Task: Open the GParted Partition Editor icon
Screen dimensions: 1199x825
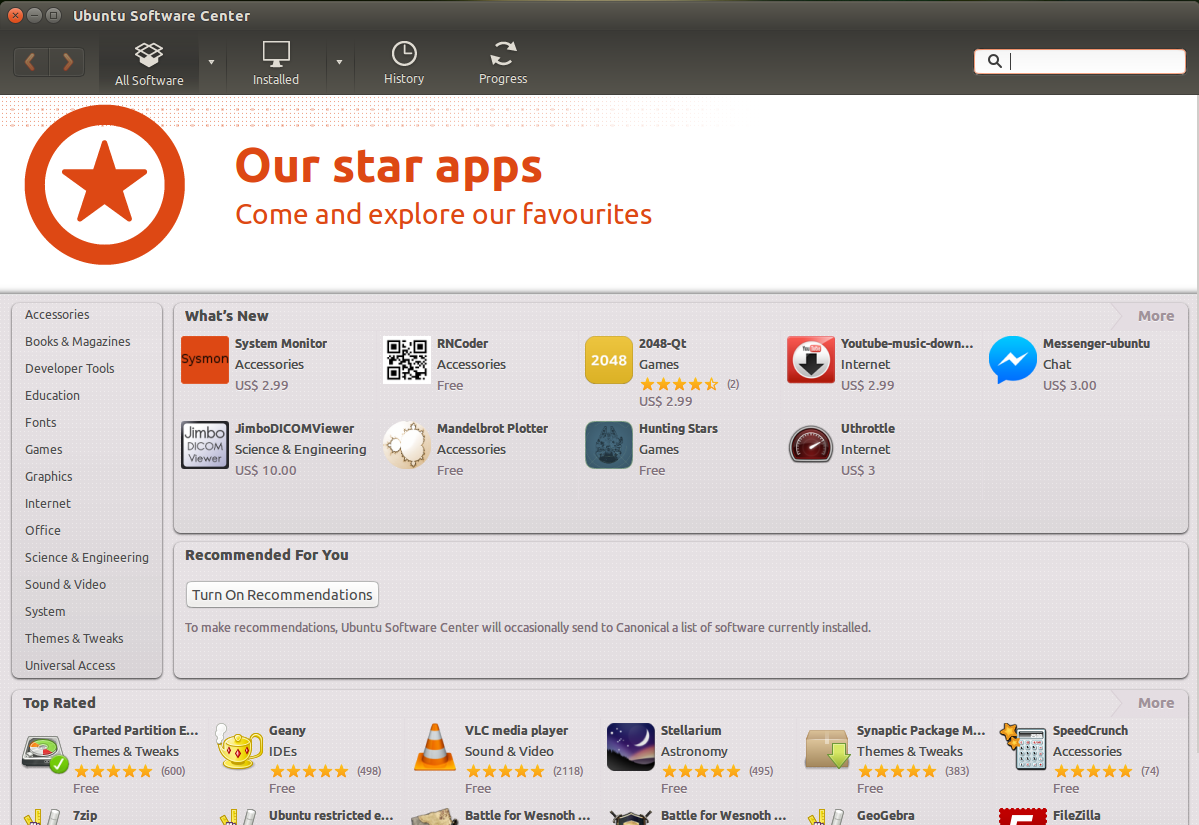Action: tap(45, 752)
